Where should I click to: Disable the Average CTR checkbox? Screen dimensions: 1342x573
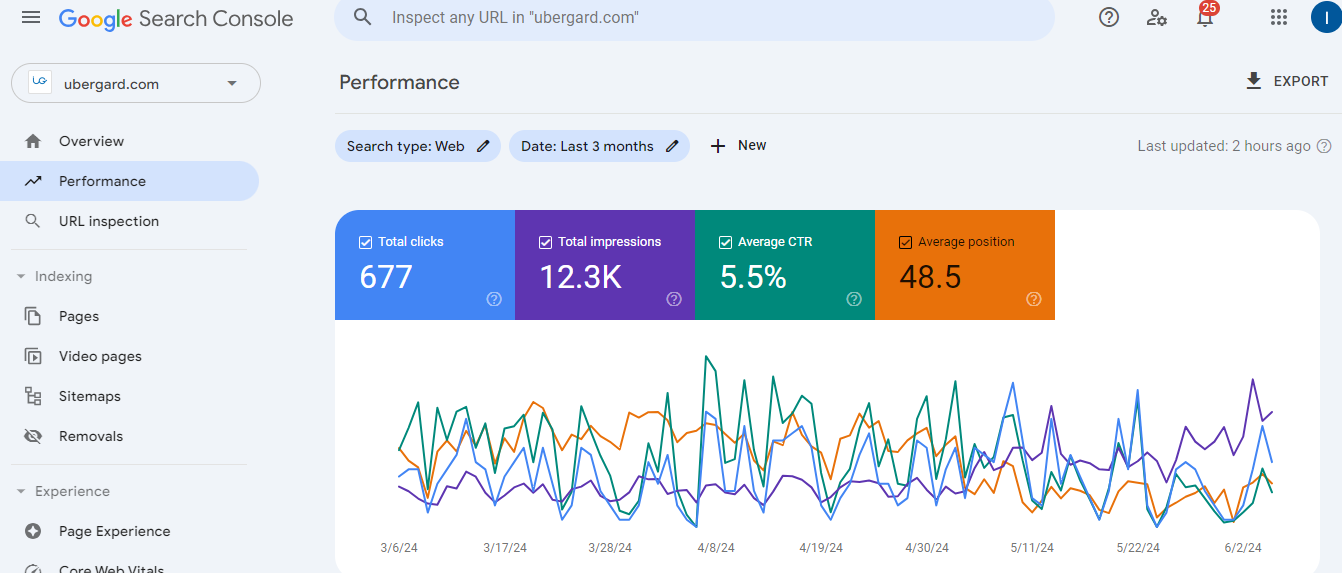pyautogui.click(x=725, y=242)
